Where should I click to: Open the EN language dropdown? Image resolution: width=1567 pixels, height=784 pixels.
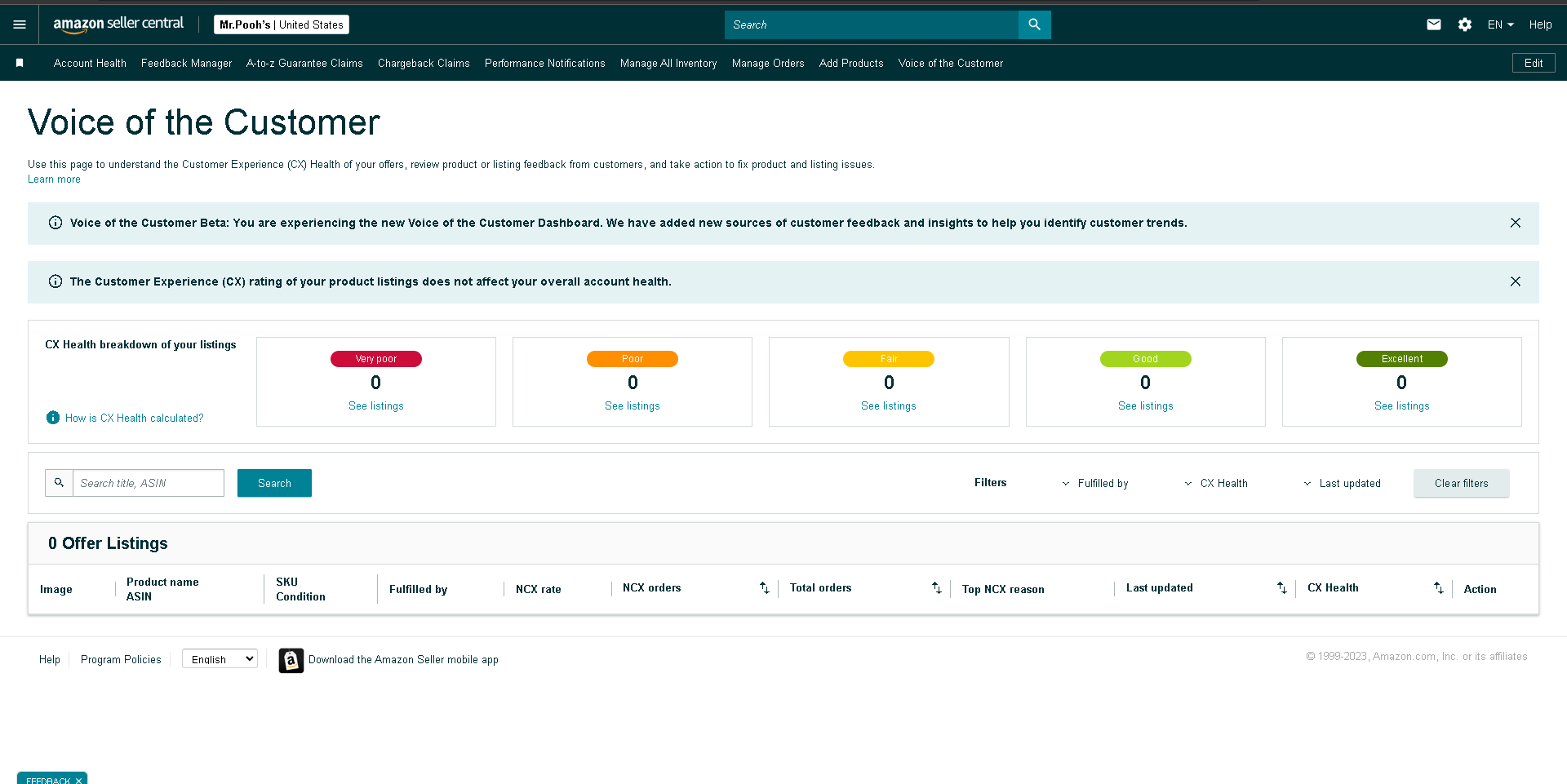pyautogui.click(x=1500, y=24)
